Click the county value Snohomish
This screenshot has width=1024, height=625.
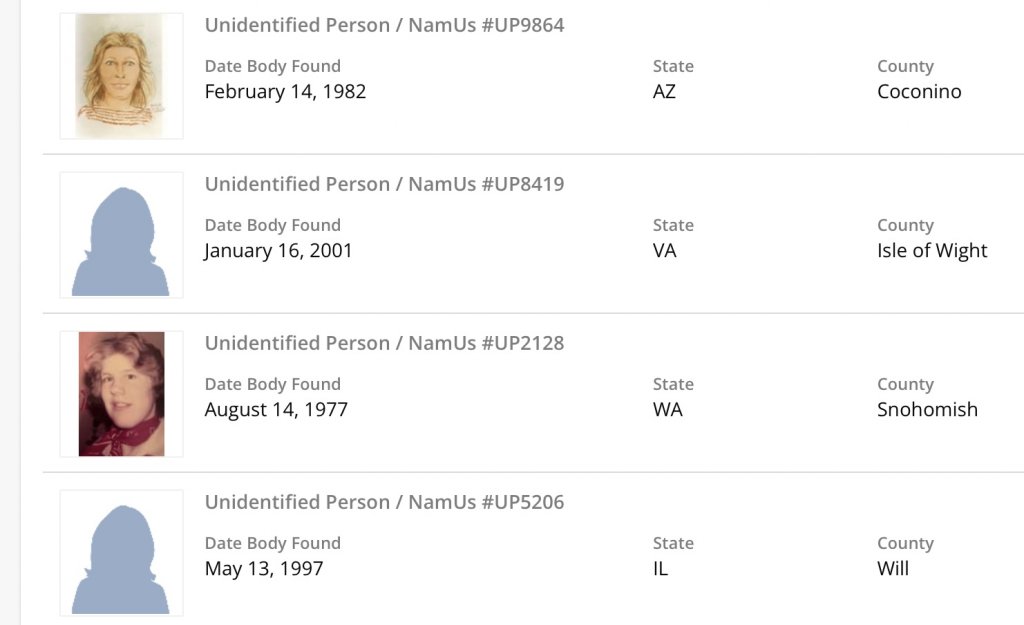coord(927,410)
